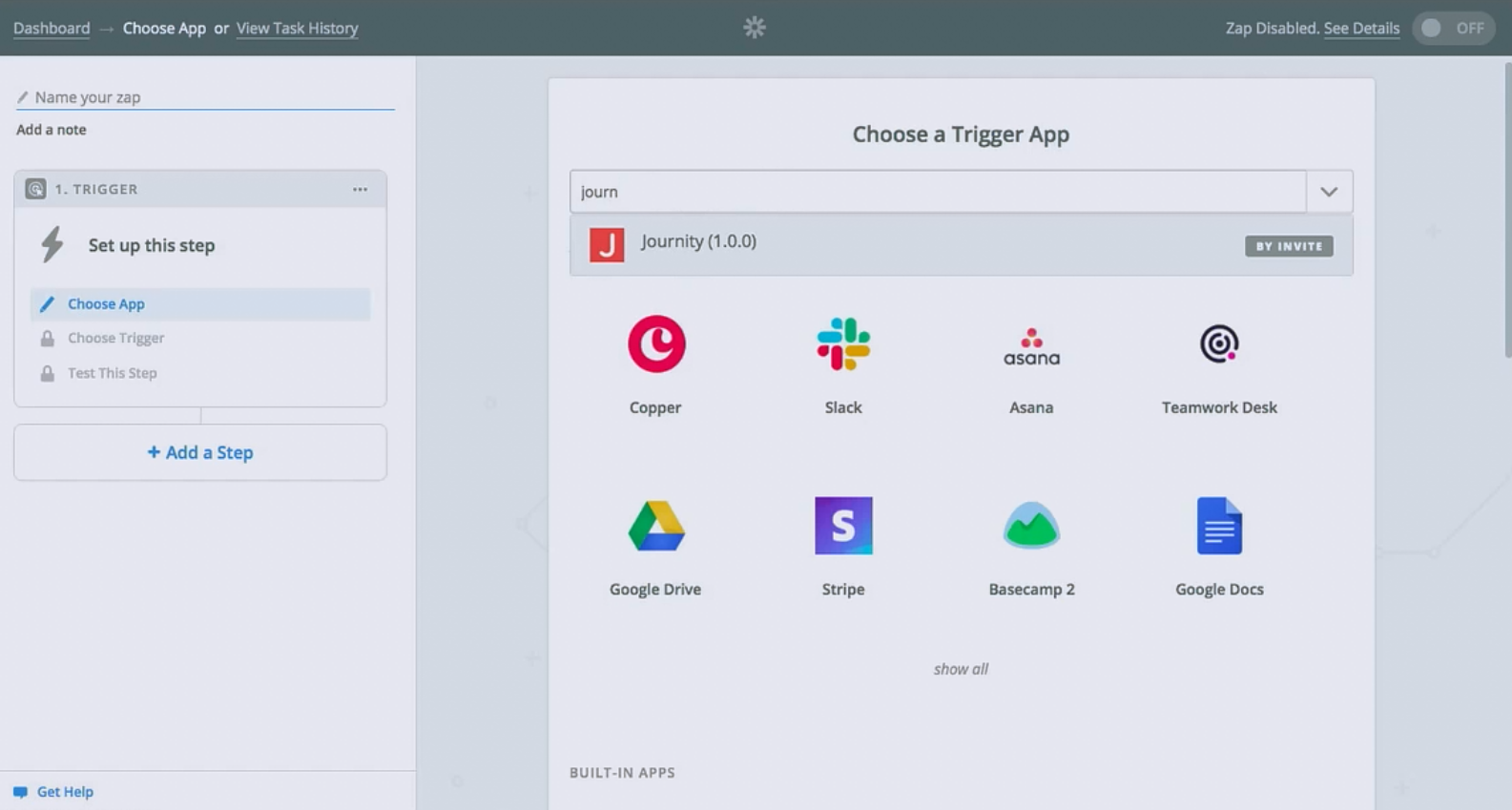Viewport: 1512px width, 810px height.
Task: Click the See Details link
Action: click(x=1361, y=29)
